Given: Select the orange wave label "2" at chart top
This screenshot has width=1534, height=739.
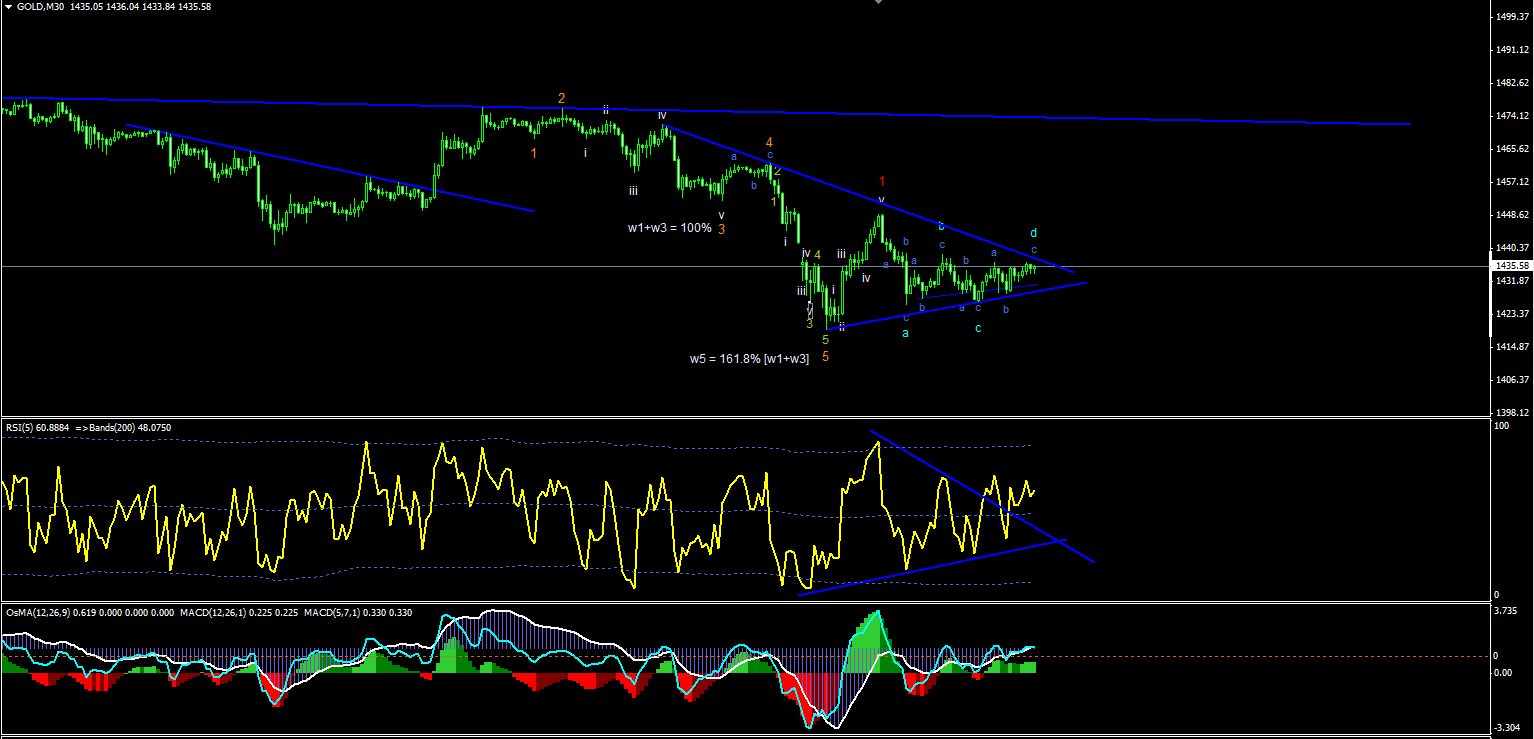Looking at the screenshot, I should [562, 98].
